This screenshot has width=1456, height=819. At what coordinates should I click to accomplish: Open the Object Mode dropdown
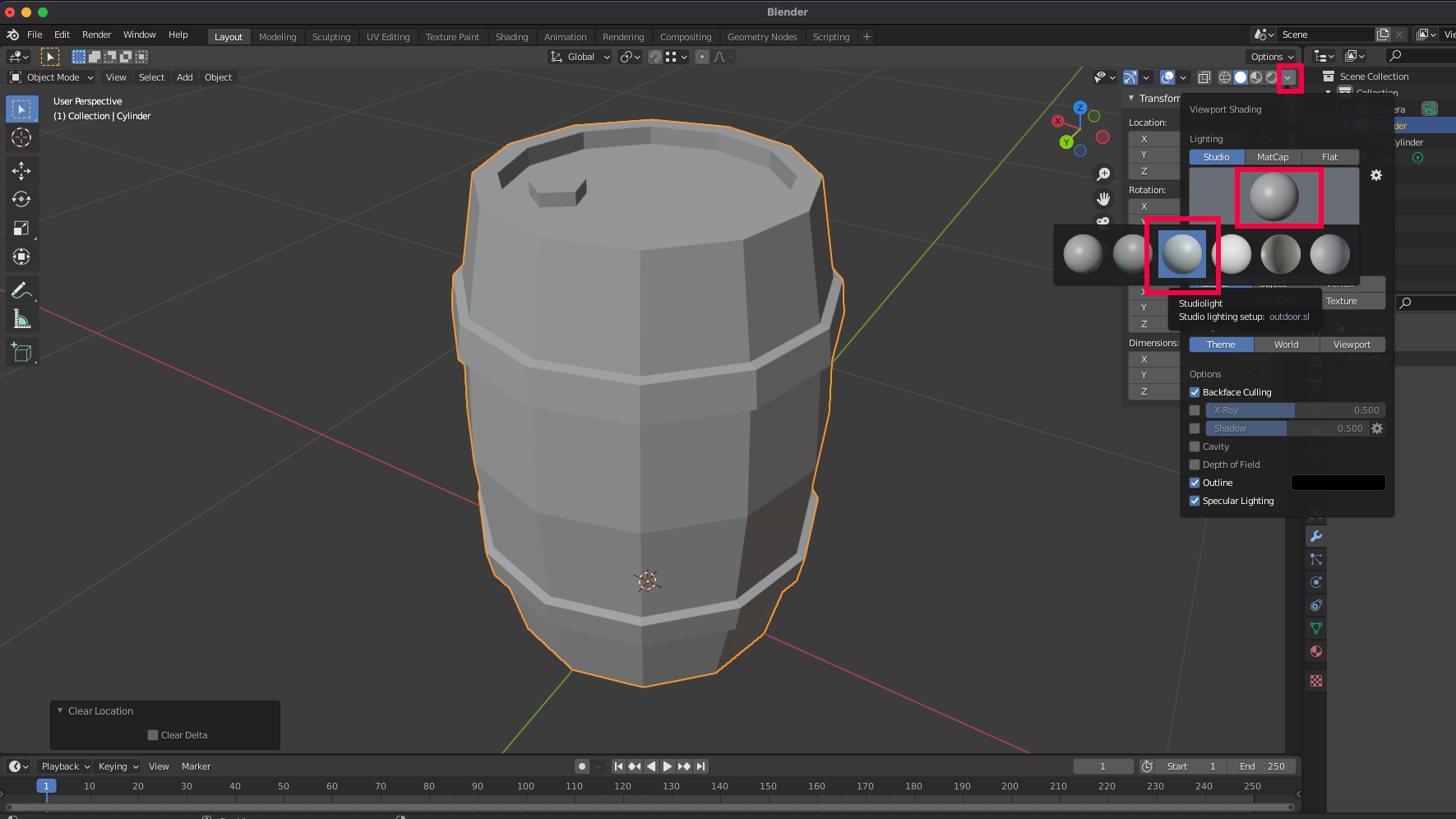point(53,77)
